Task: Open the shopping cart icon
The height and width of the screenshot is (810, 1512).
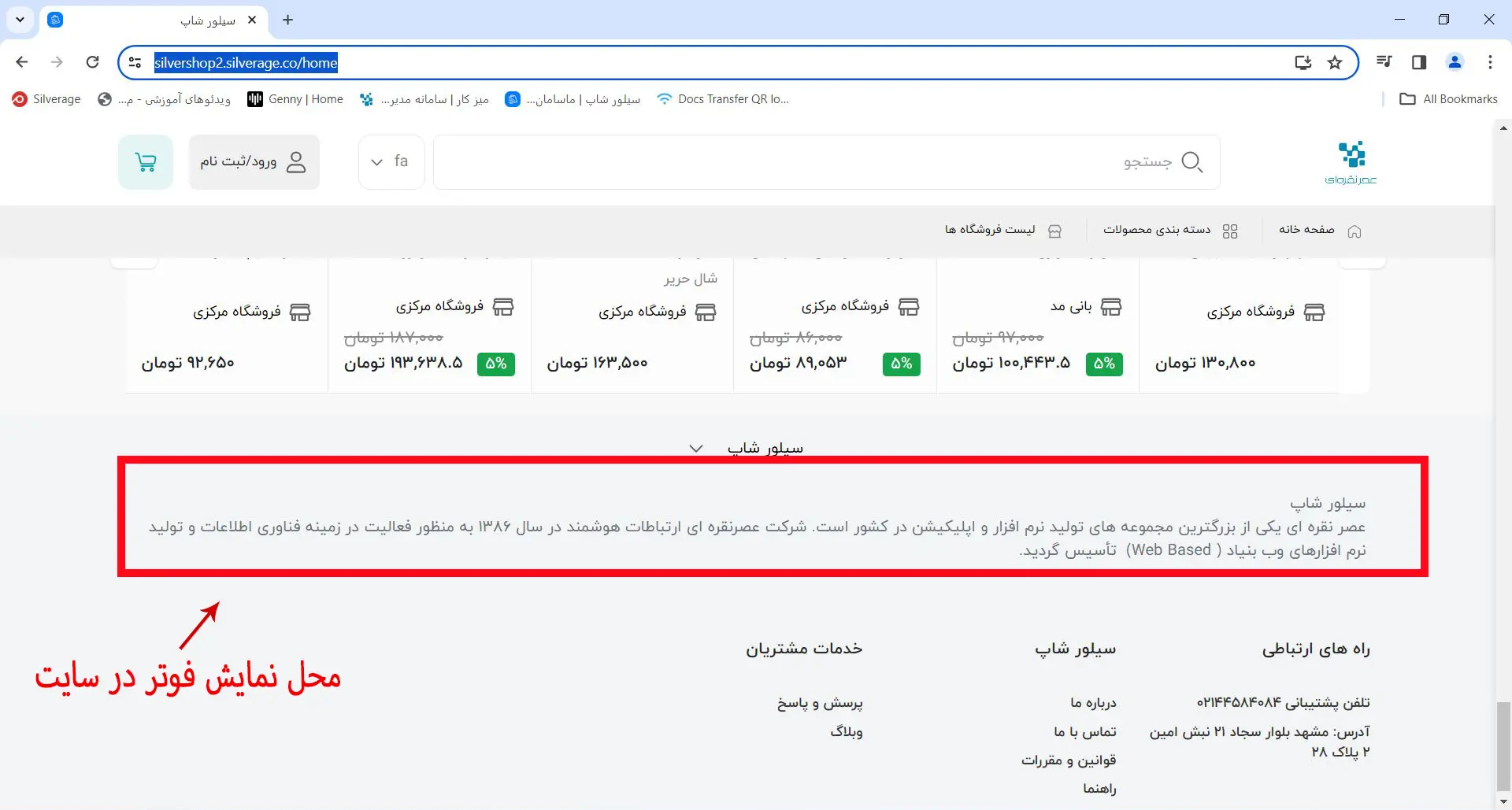Action: point(146,162)
